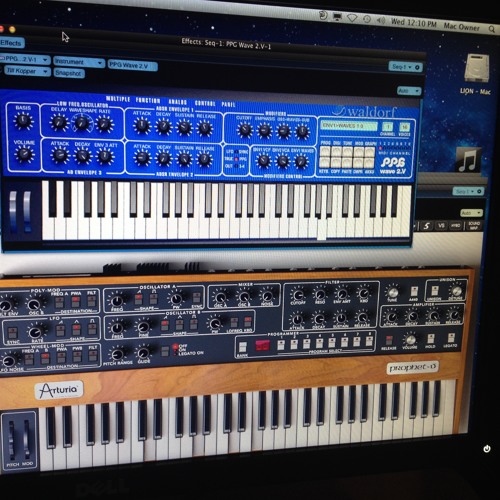Viewport: 500px width, 500px height.
Task: Click the PPG CUTOFF modifier knob
Action: [244, 130]
